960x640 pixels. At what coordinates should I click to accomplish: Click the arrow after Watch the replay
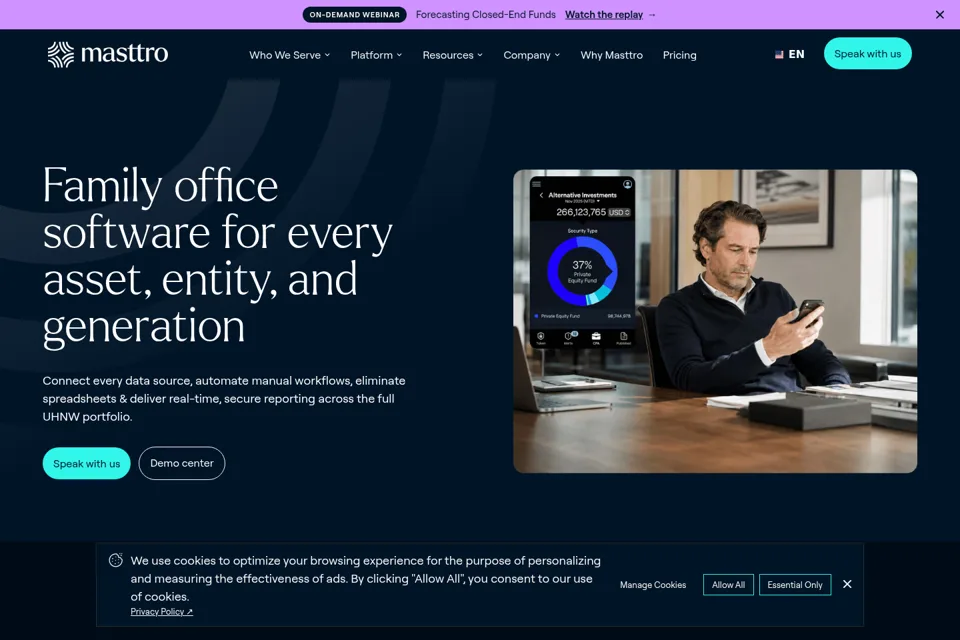(652, 15)
